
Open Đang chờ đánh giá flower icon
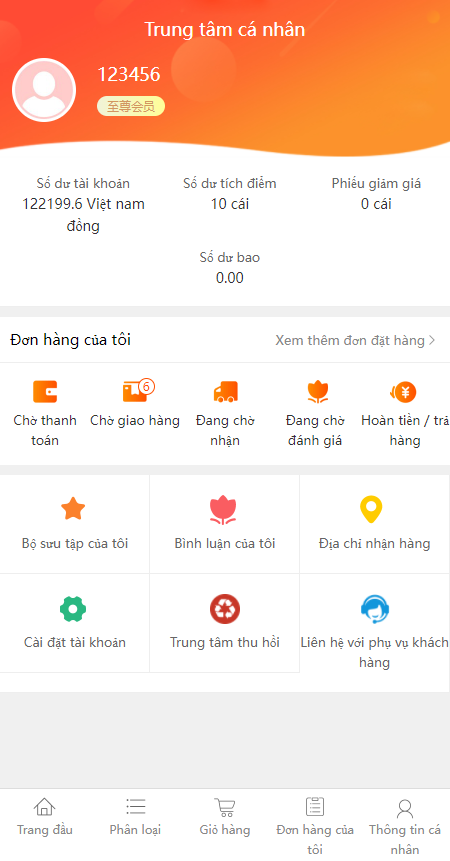click(315, 392)
